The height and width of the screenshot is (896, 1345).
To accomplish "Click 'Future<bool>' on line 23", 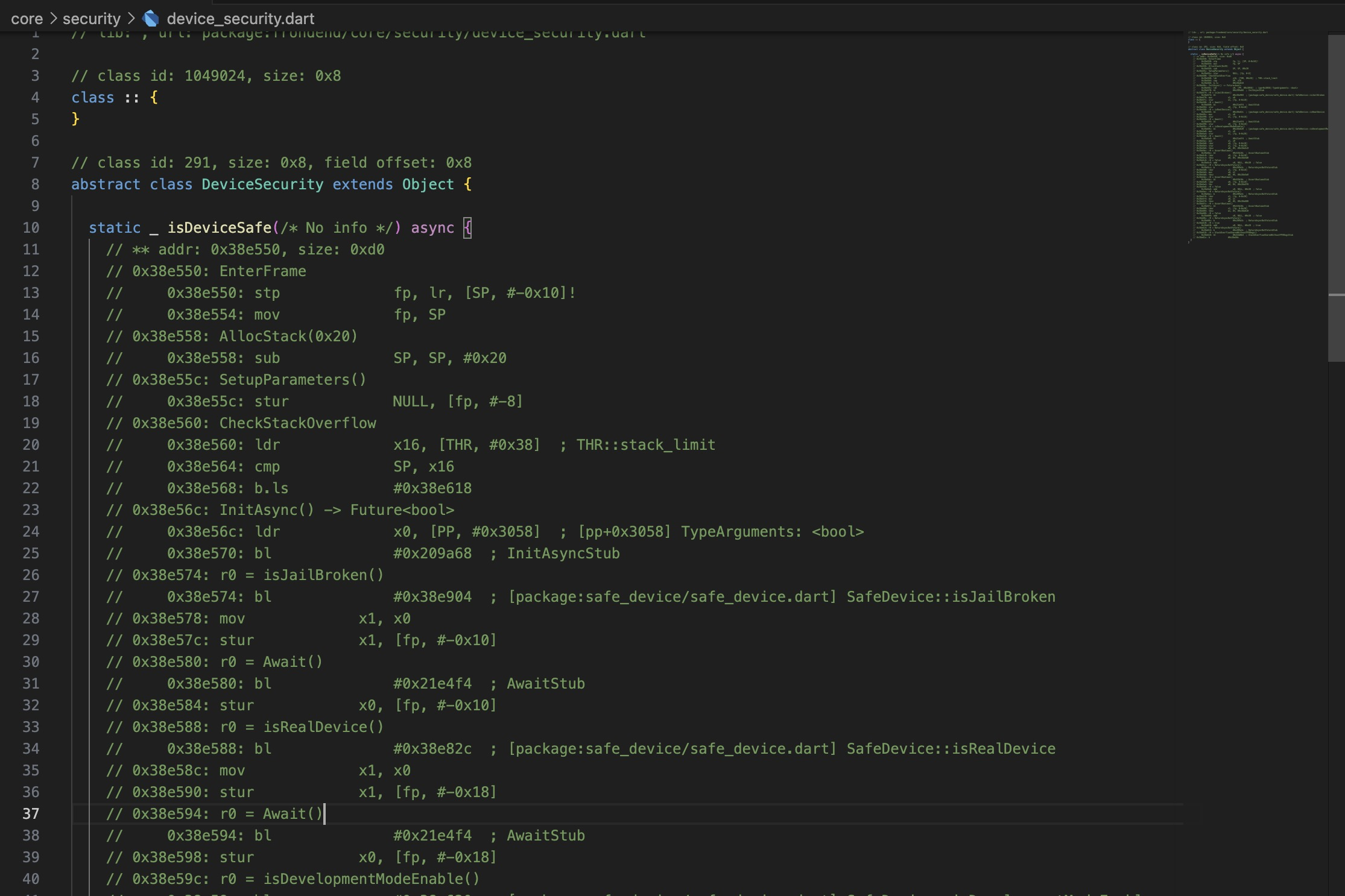I will 402,510.
